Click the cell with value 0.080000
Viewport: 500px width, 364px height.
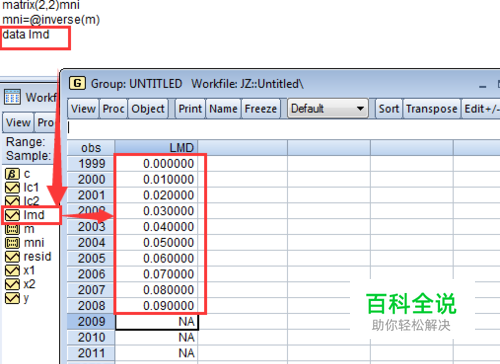click(156, 290)
